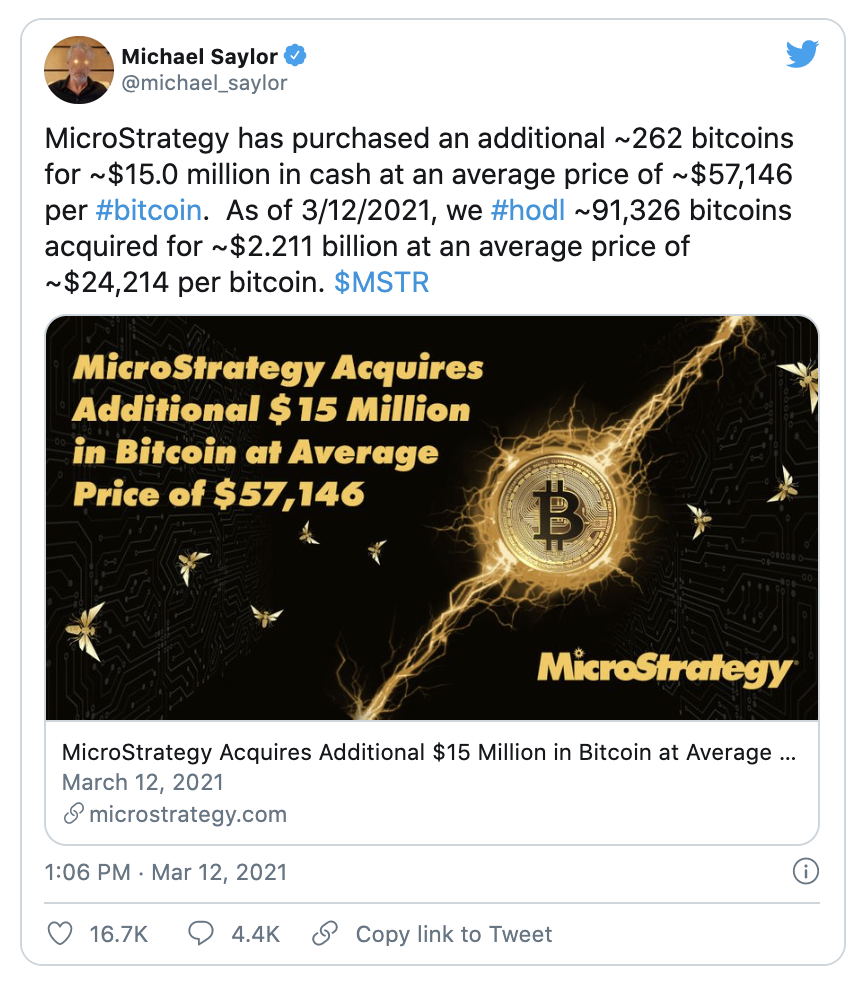Click the heart like icon
This screenshot has height=986, width=864.
tap(61, 934)
